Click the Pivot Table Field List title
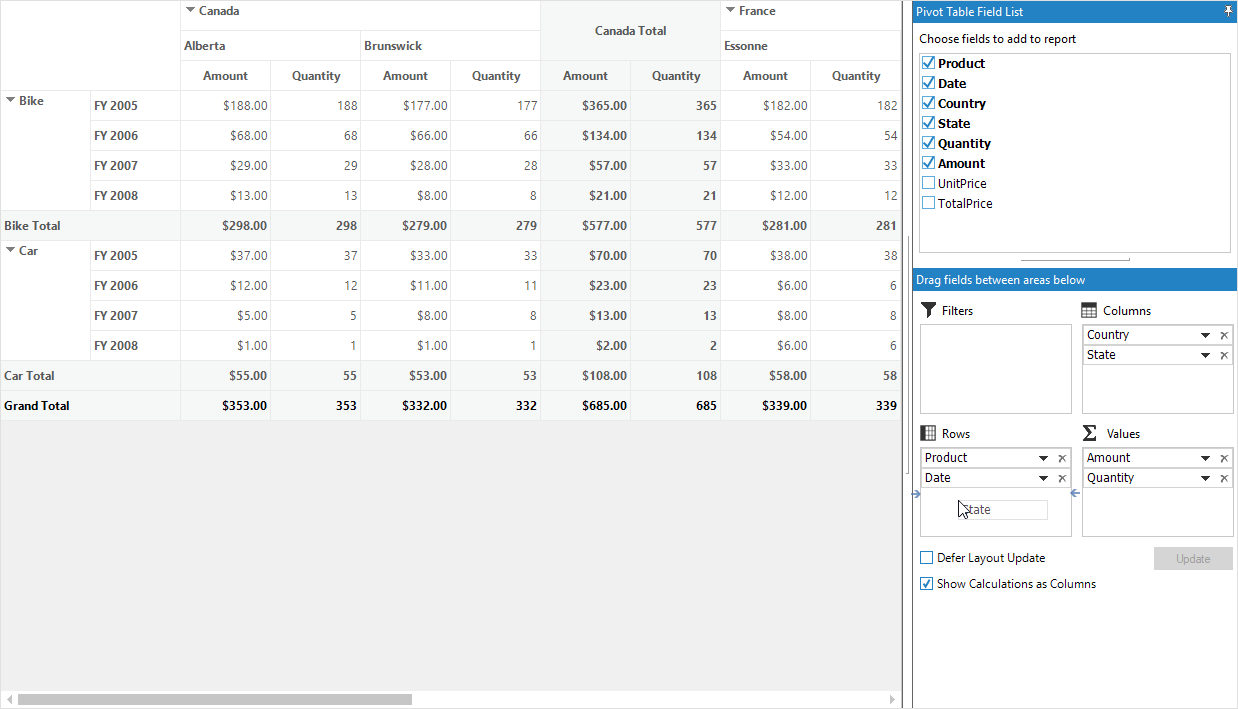This screenshot has height=709, width=1238. coord(969,11)
